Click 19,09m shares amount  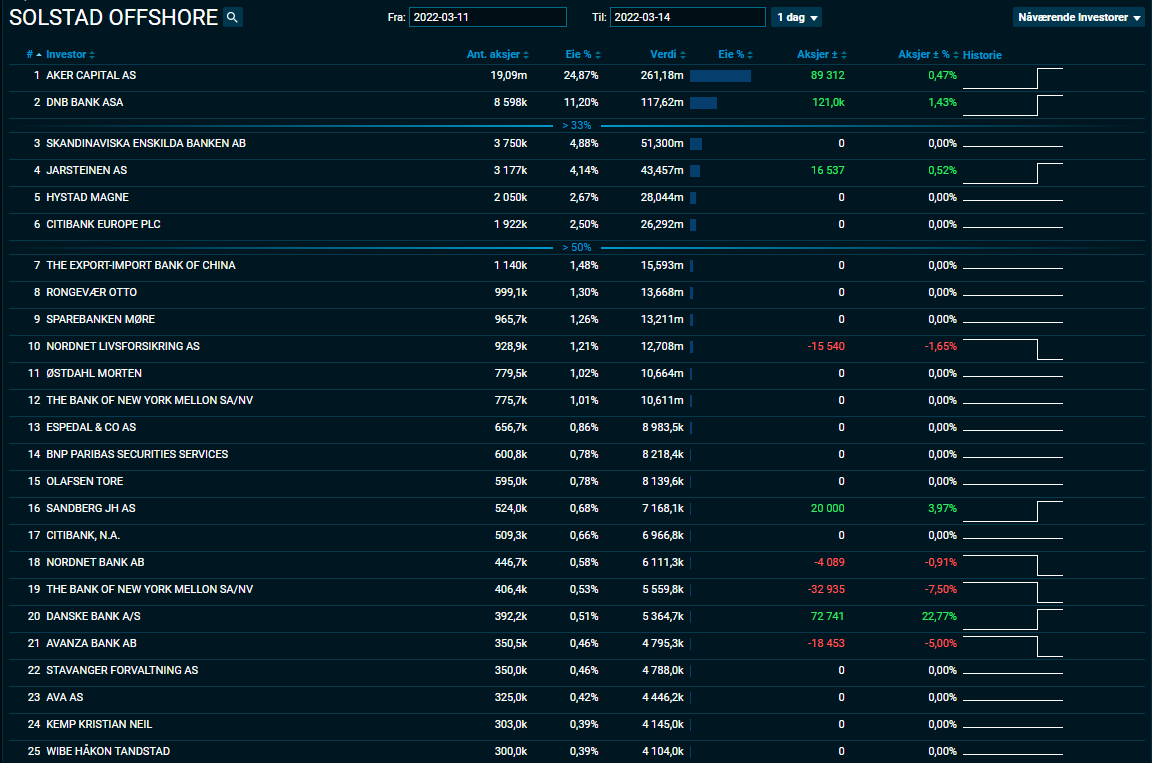tap(508, 75)
